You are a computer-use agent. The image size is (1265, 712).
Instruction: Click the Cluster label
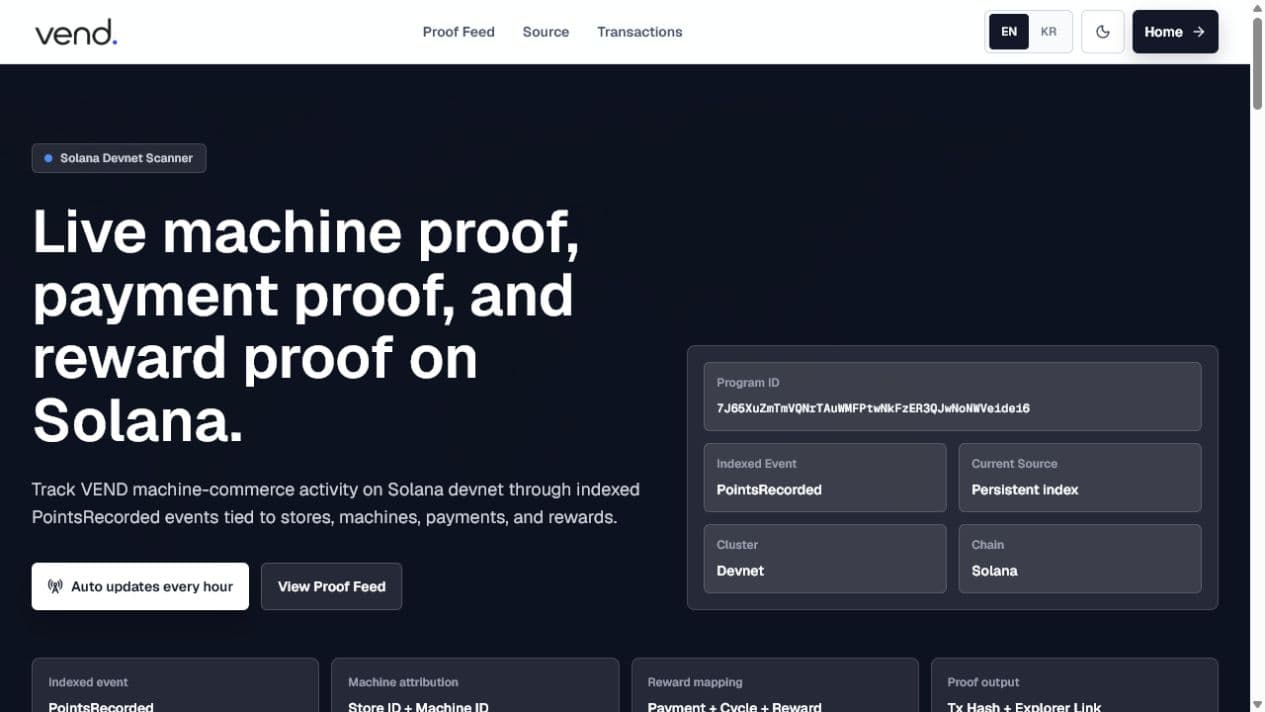[x=737, y=545]
